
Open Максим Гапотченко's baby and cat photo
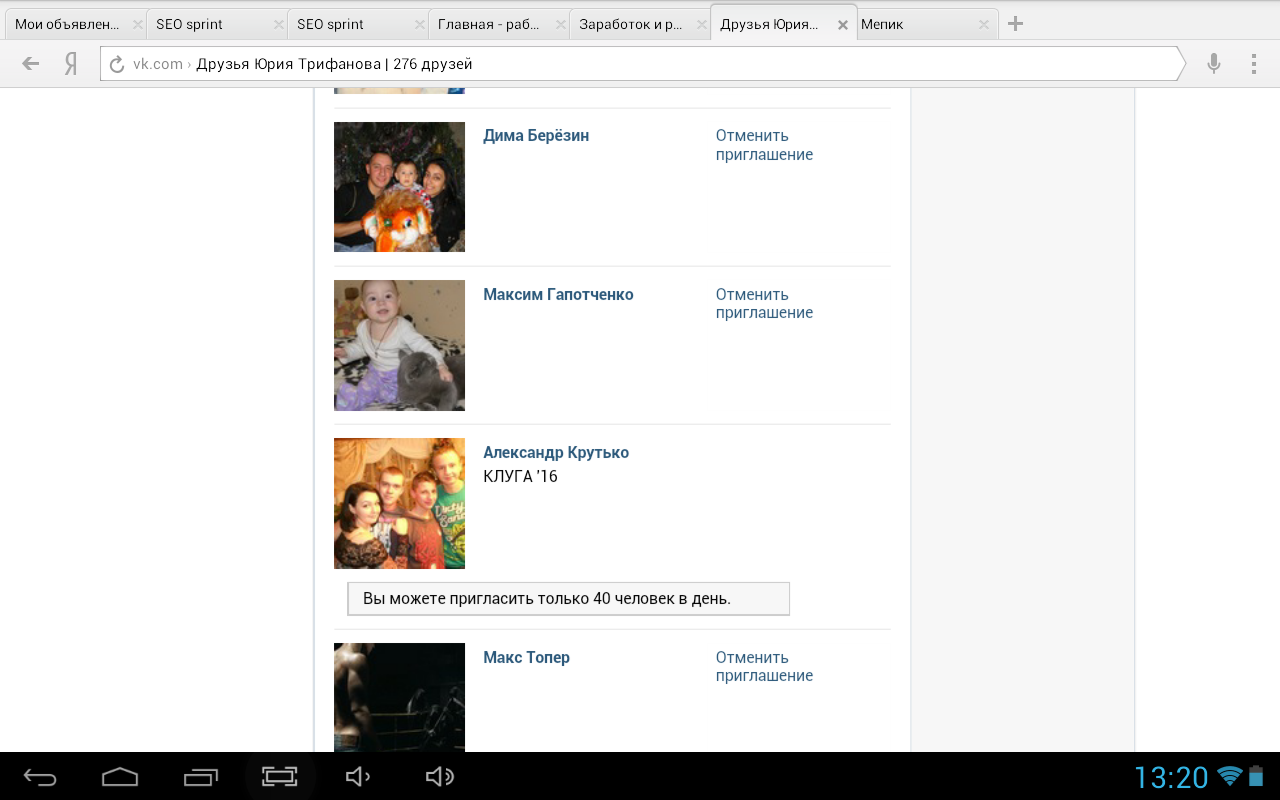click(399, 345)
